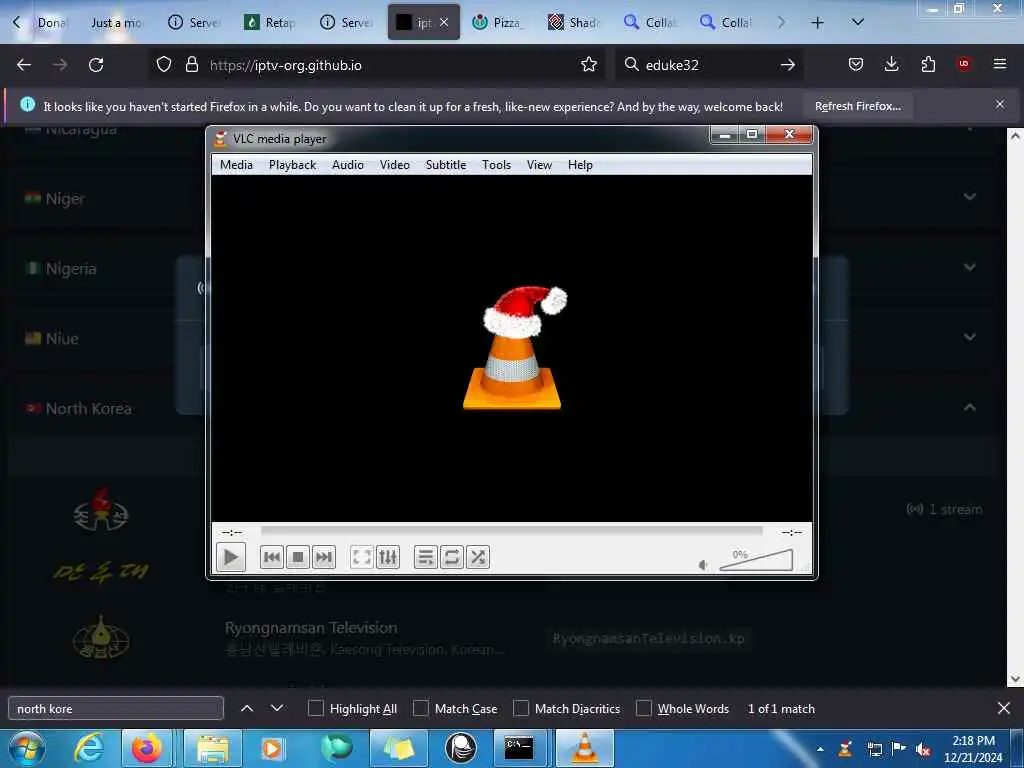Toggle the VLC playlist view

pos(426,557)
